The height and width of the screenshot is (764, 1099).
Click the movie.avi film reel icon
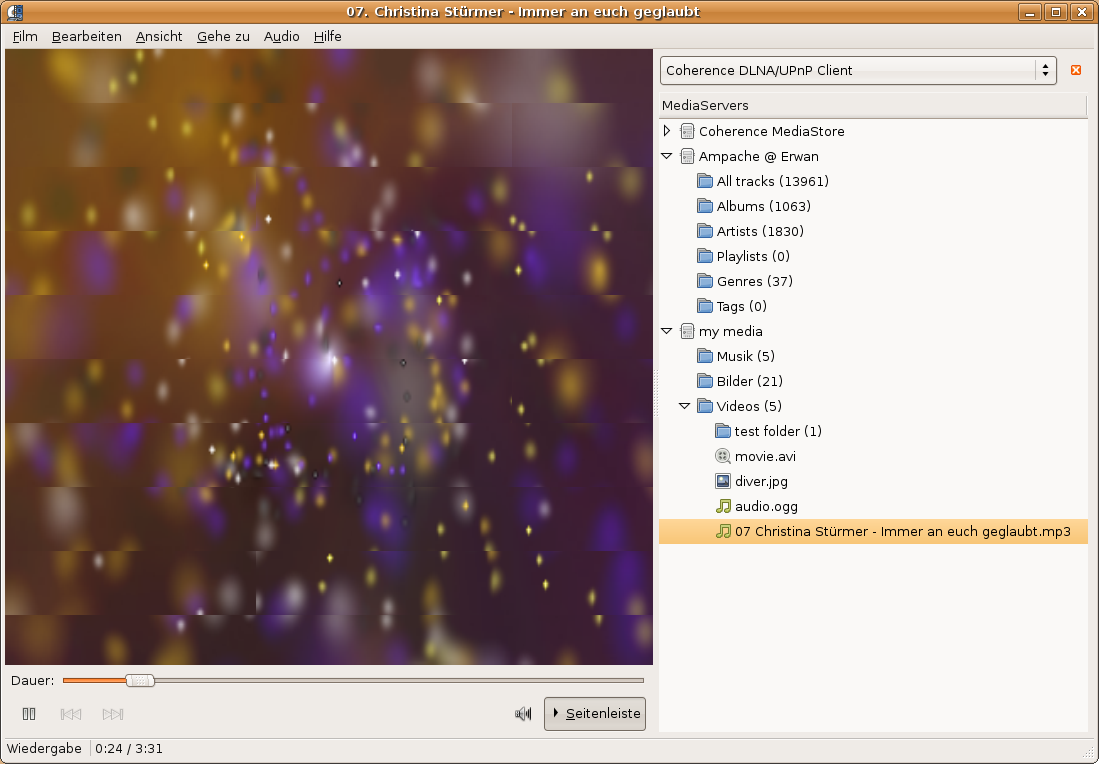(723, 456)
